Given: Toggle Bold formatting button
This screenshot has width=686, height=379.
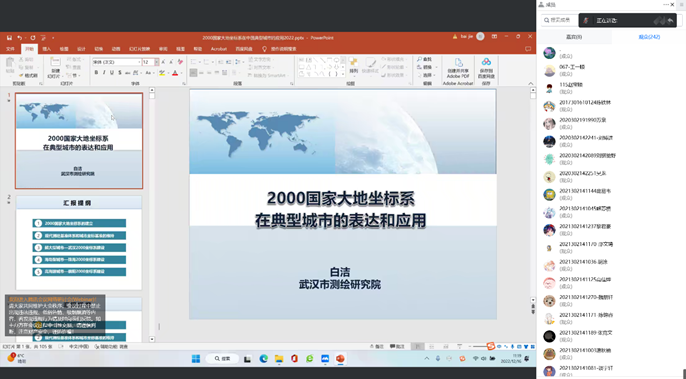Looking at the screenshot, I should click(x=96, y=73).
